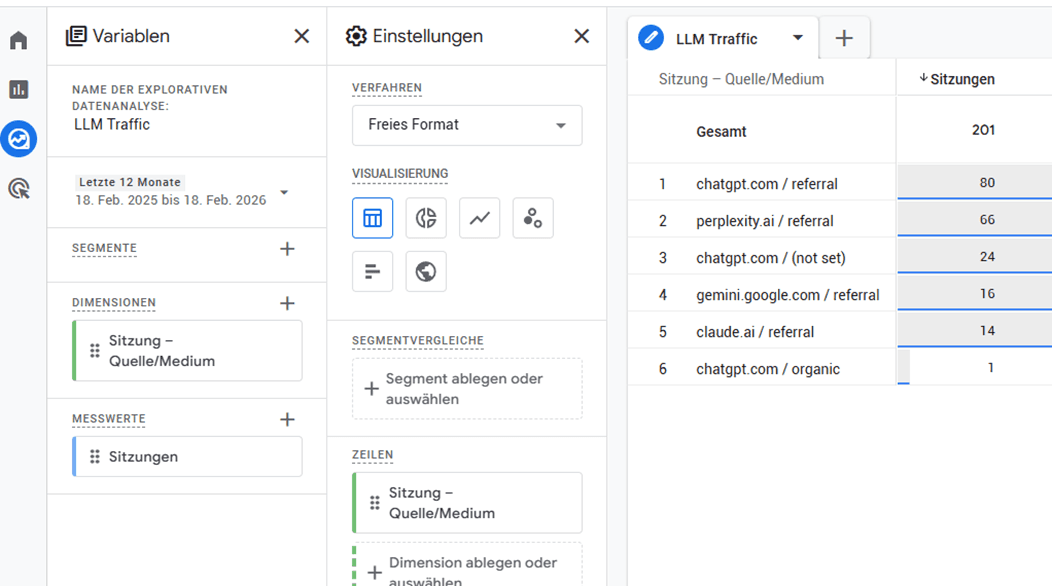Click the VERFAHREN section label
Screen dimensions: 1052x586
tap(386, 88)
